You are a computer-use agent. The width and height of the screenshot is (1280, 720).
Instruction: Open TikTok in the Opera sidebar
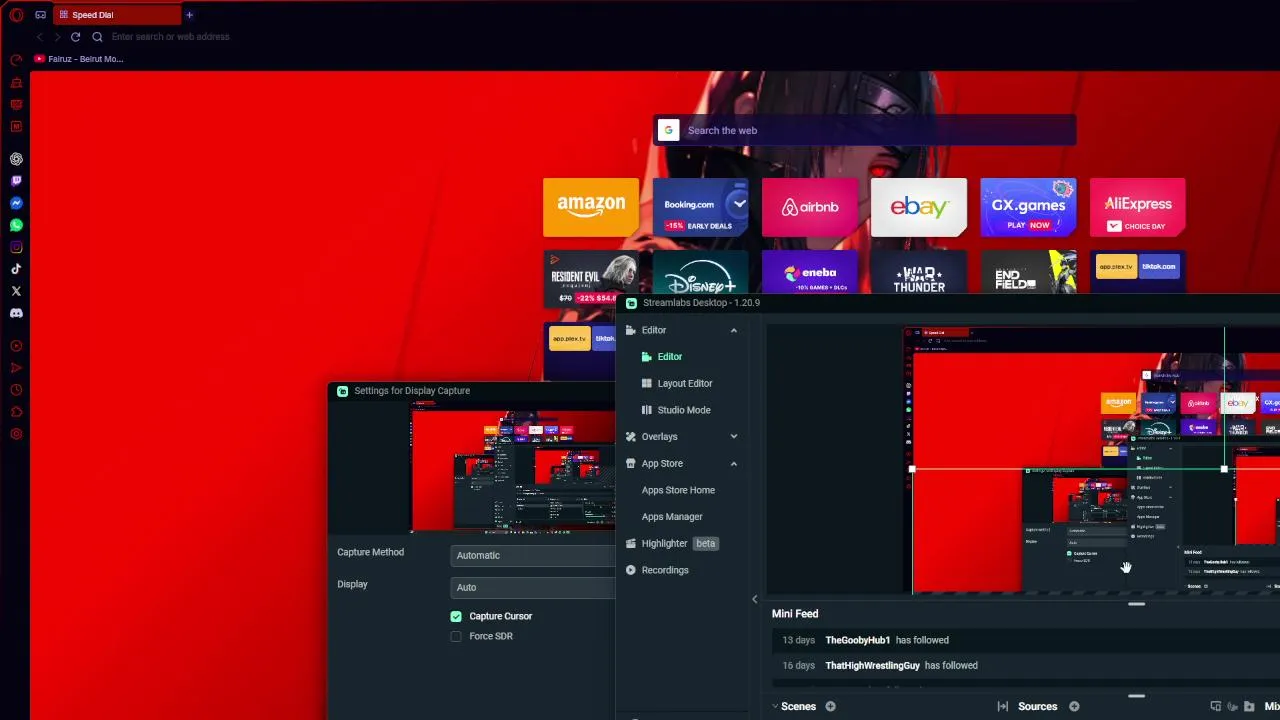(16, 269)
